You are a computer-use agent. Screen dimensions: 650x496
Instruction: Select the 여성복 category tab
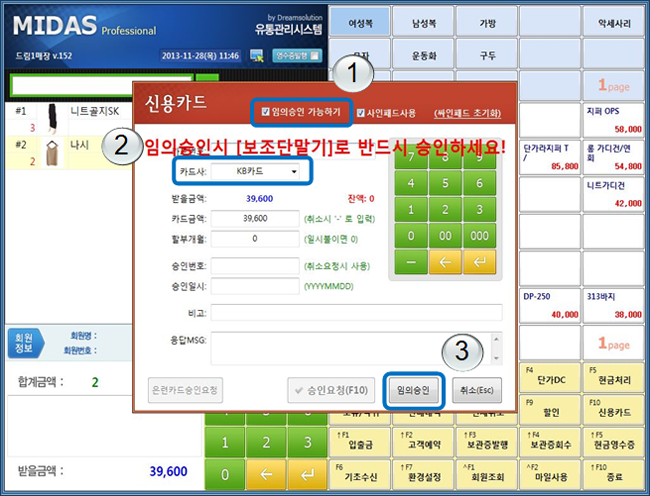tap(360, 23)
